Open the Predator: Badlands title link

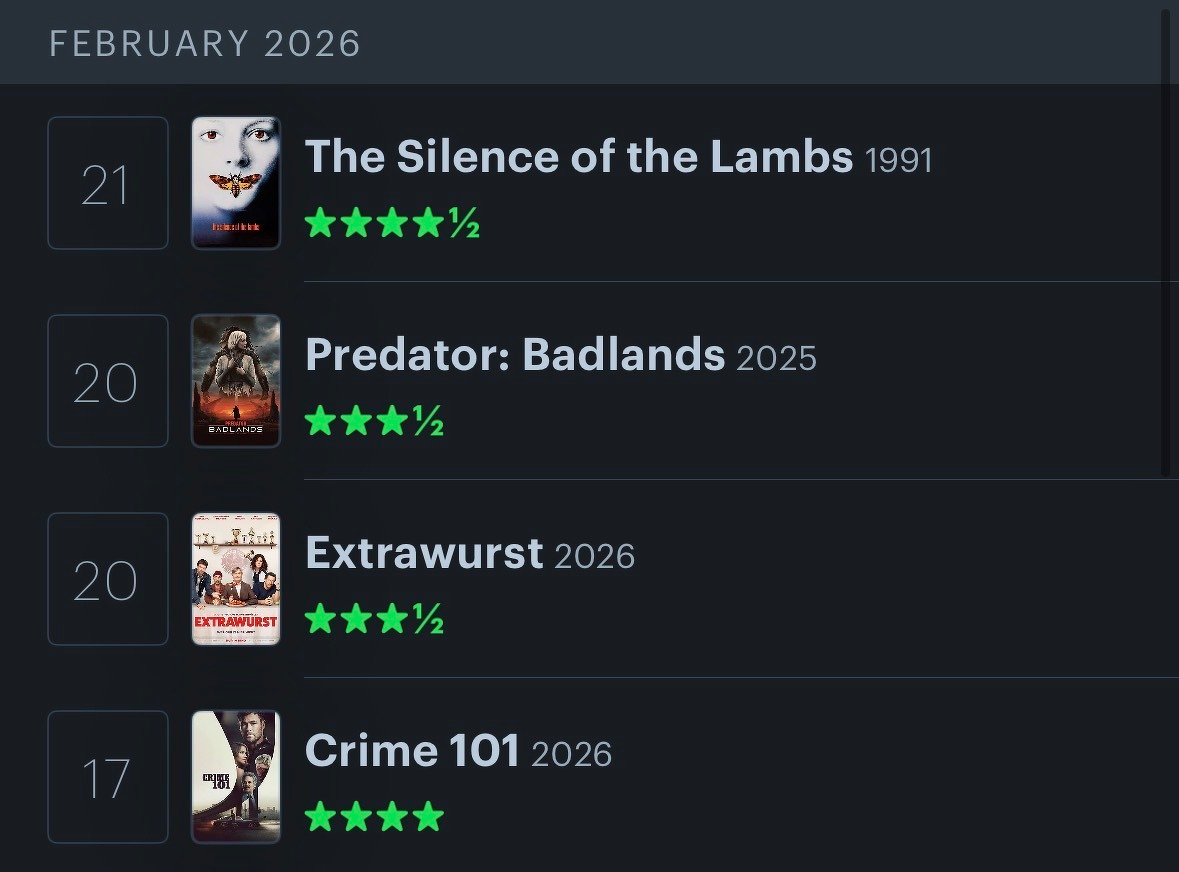pyautogui.click(x=514, y=355)
